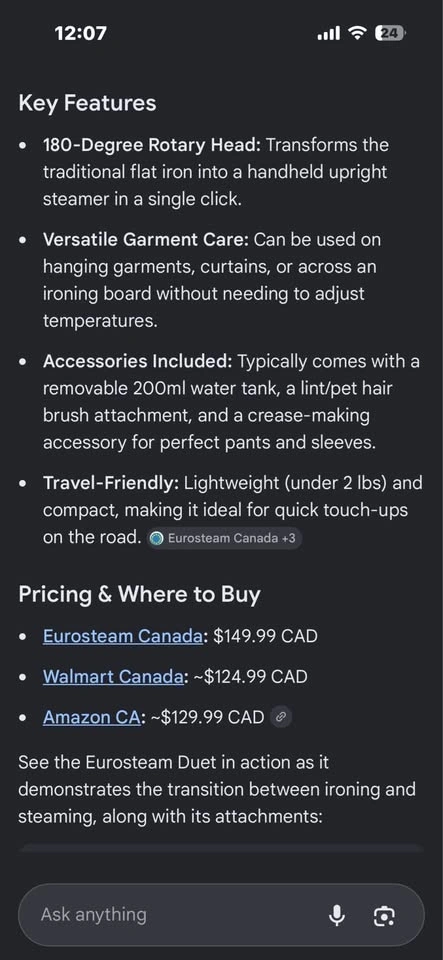Tap the cellular signal bars icon
The width and height of the screenshot is (443, 960).
pyautogui.click(x=329, y=33)
